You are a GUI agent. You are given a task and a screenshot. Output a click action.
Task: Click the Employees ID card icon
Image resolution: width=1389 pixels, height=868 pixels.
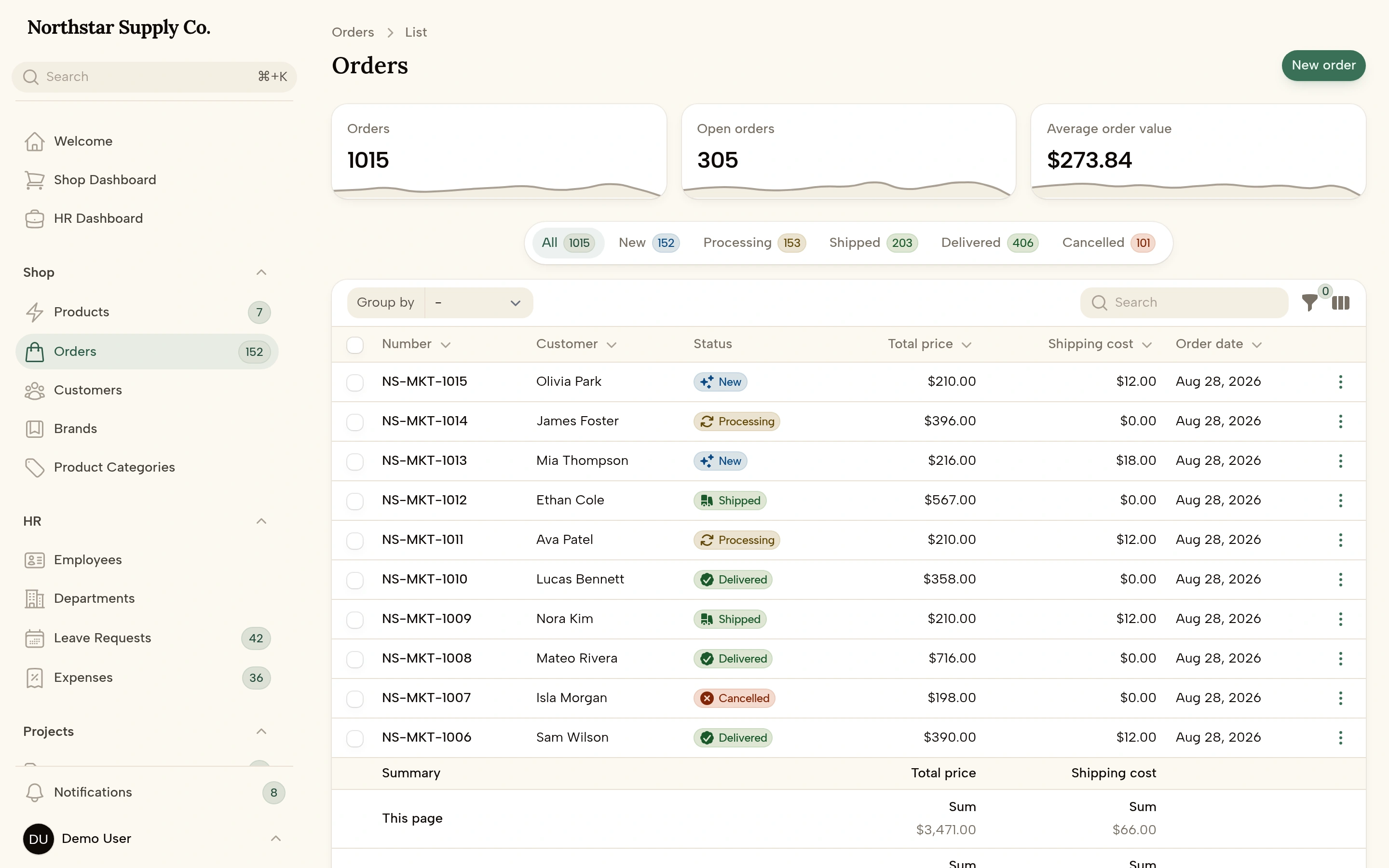(34, 560)
